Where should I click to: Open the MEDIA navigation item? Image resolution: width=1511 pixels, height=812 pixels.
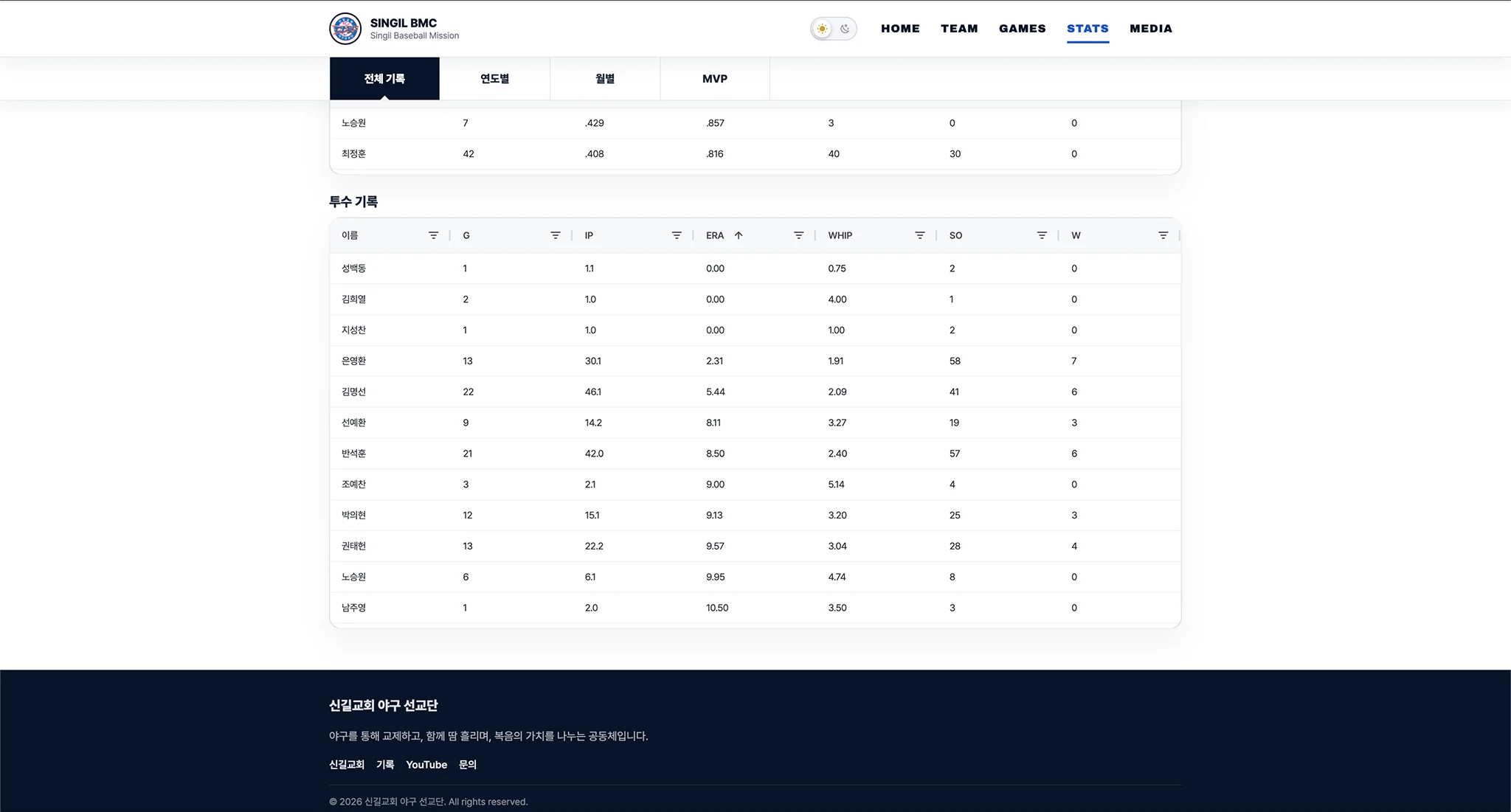point(1151,29)
